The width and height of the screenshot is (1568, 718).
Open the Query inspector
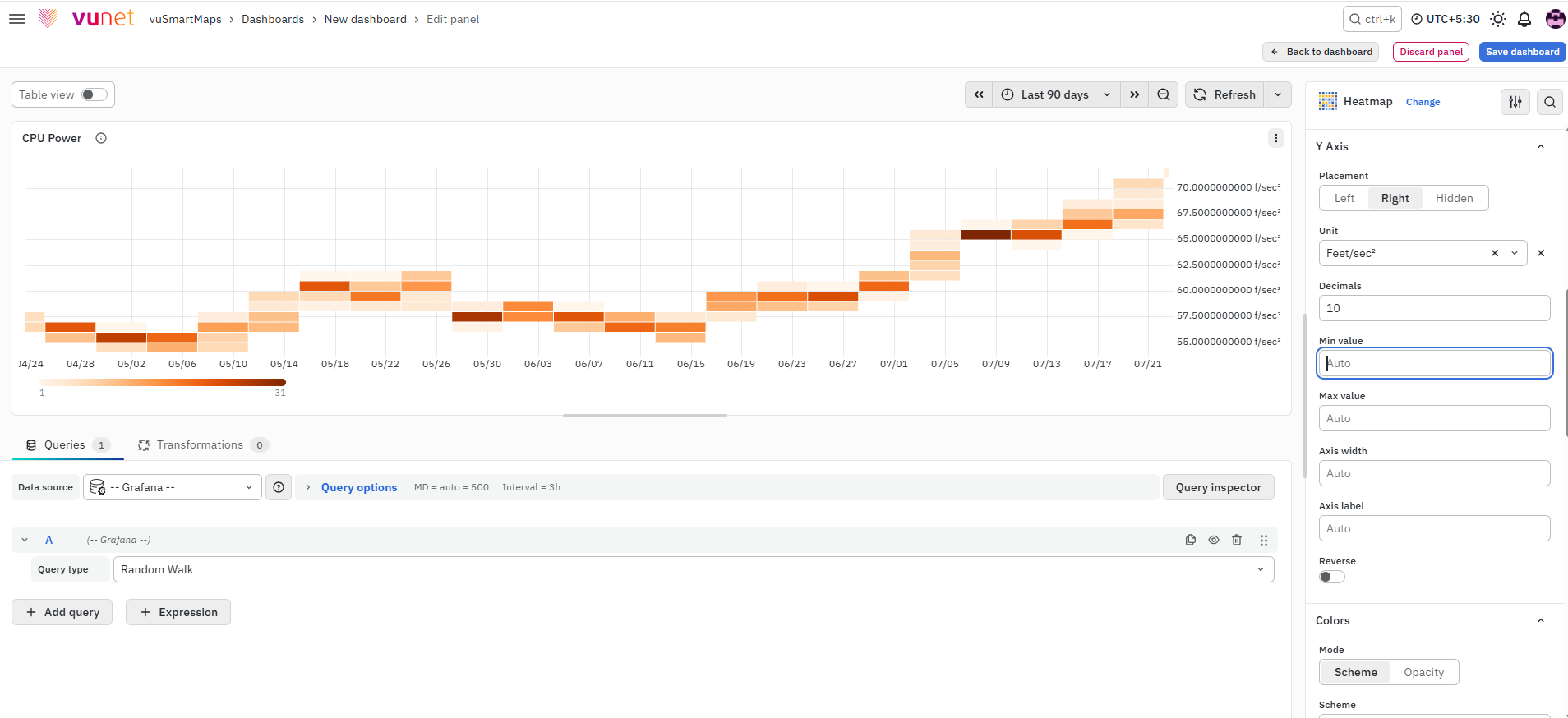(x=1218, y=487)
